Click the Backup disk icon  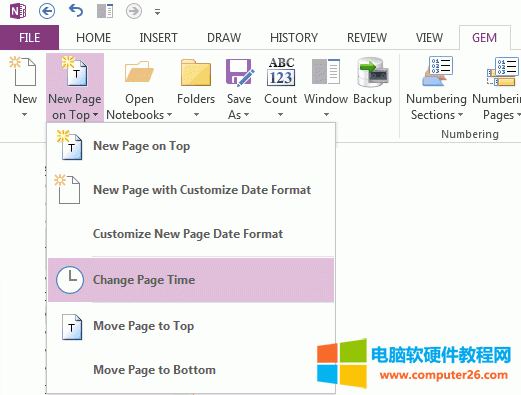click(x=373, y=72)
